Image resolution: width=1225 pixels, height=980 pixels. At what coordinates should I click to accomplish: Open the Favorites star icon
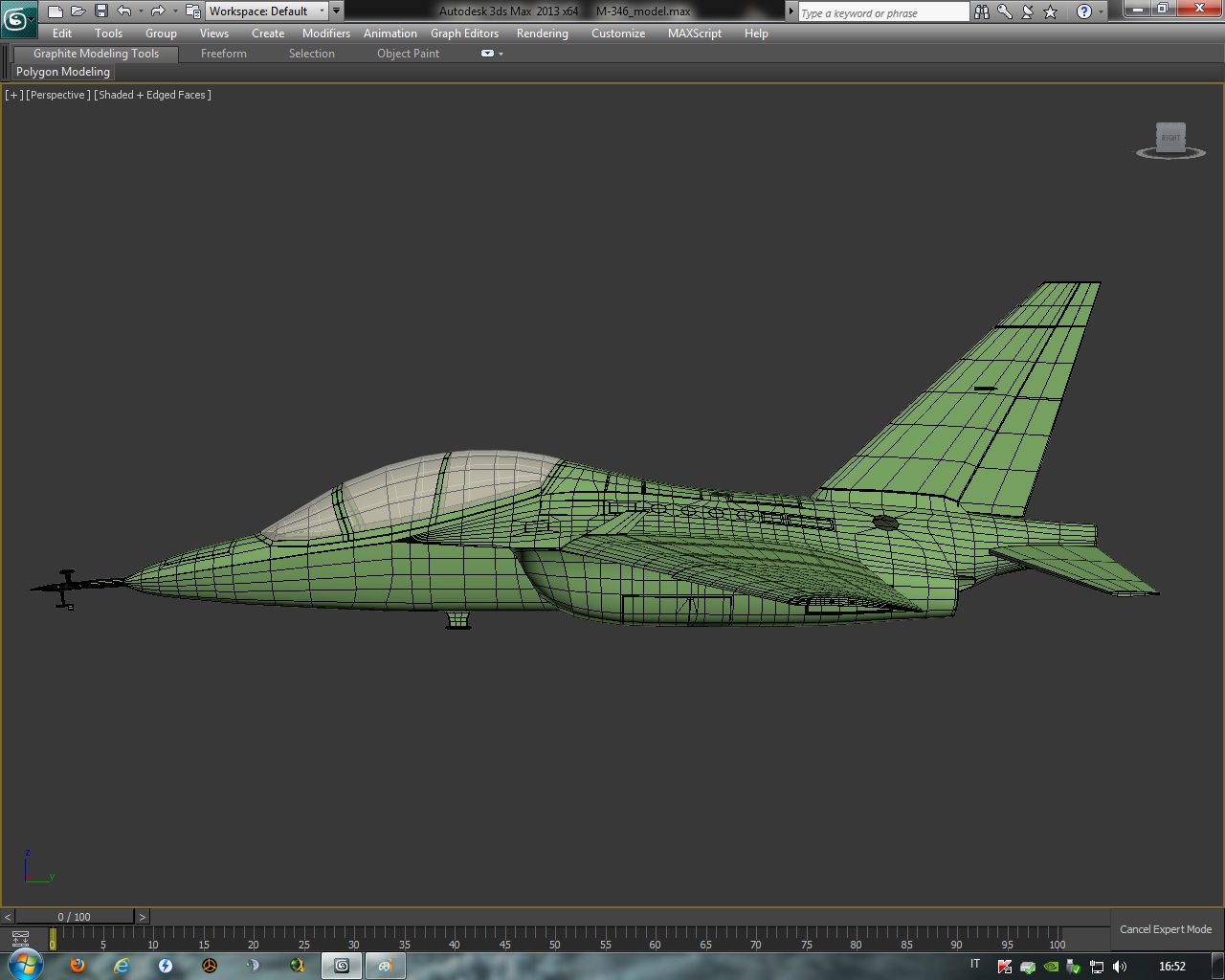coord(1051,11)
